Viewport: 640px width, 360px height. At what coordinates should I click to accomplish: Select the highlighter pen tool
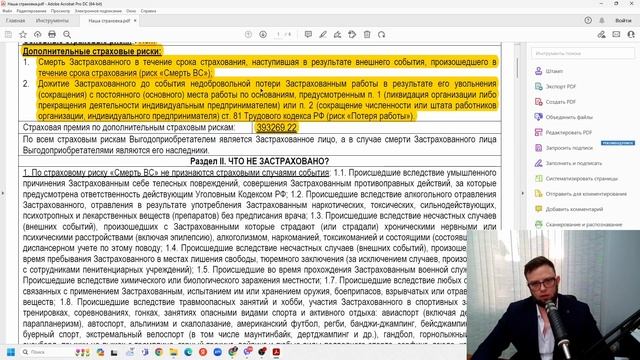pyautogui.click(x=323, y=35)
